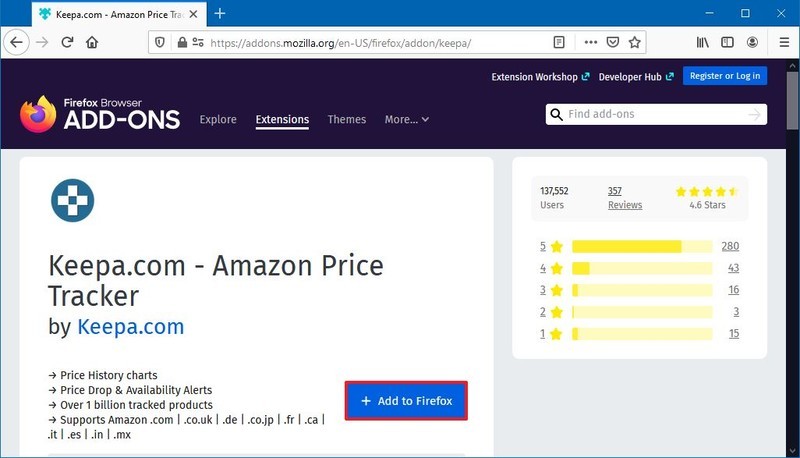800x458 pixels.
Task: Open the Keepa.com author link
Action: click(x=131, y=326)
